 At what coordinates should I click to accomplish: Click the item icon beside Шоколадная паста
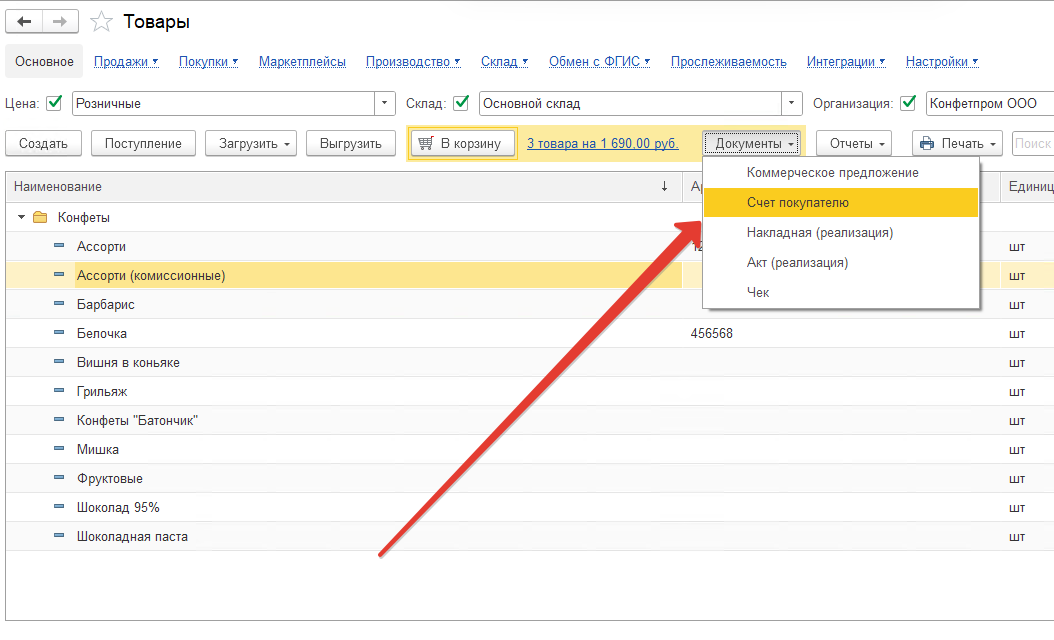[59, 536]
